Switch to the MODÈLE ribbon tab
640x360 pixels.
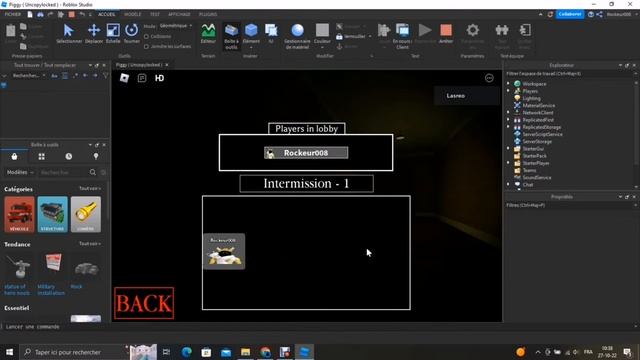(132, 14)
